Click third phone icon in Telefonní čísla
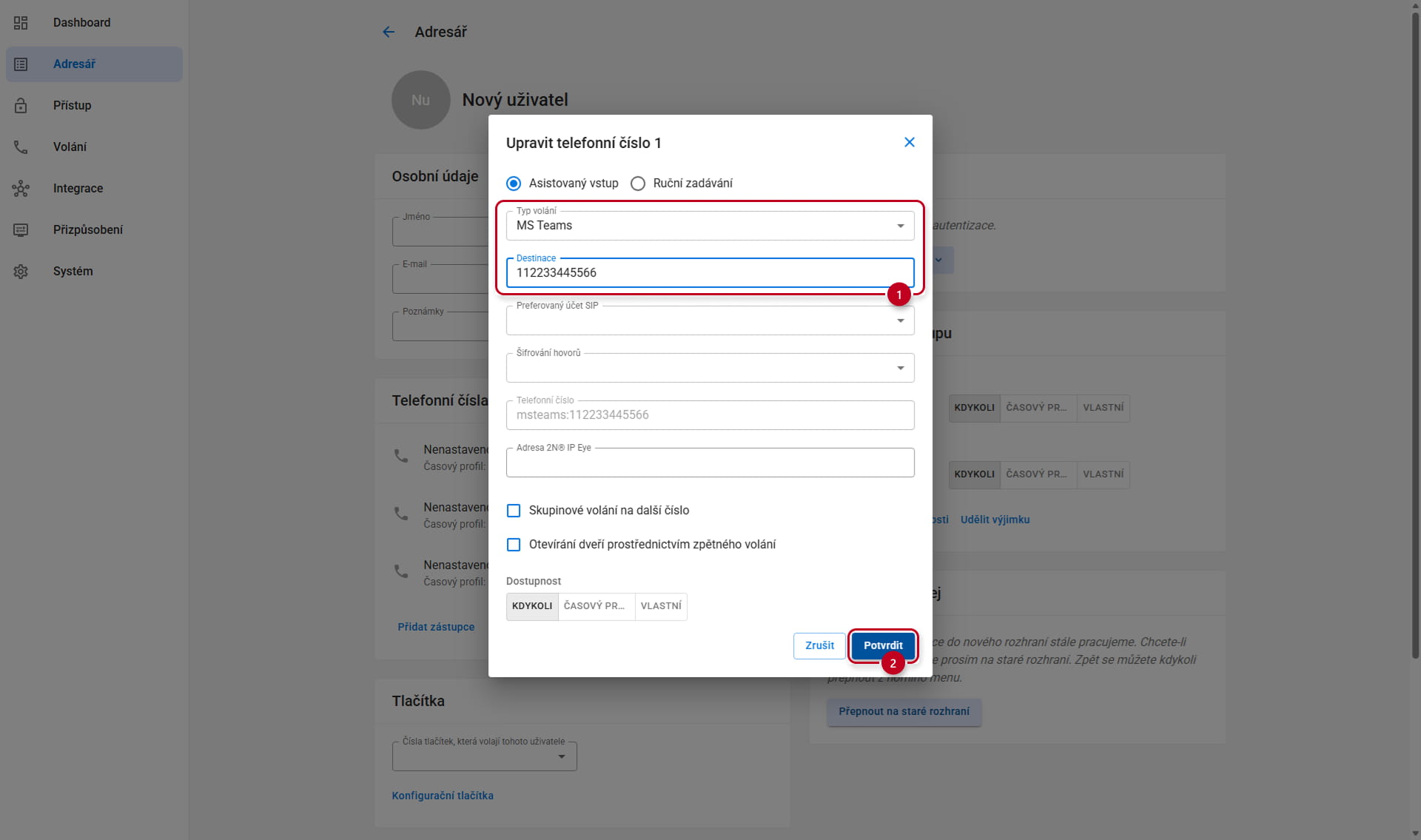Viewport: 1421px width, 840px height. point(401,571)
